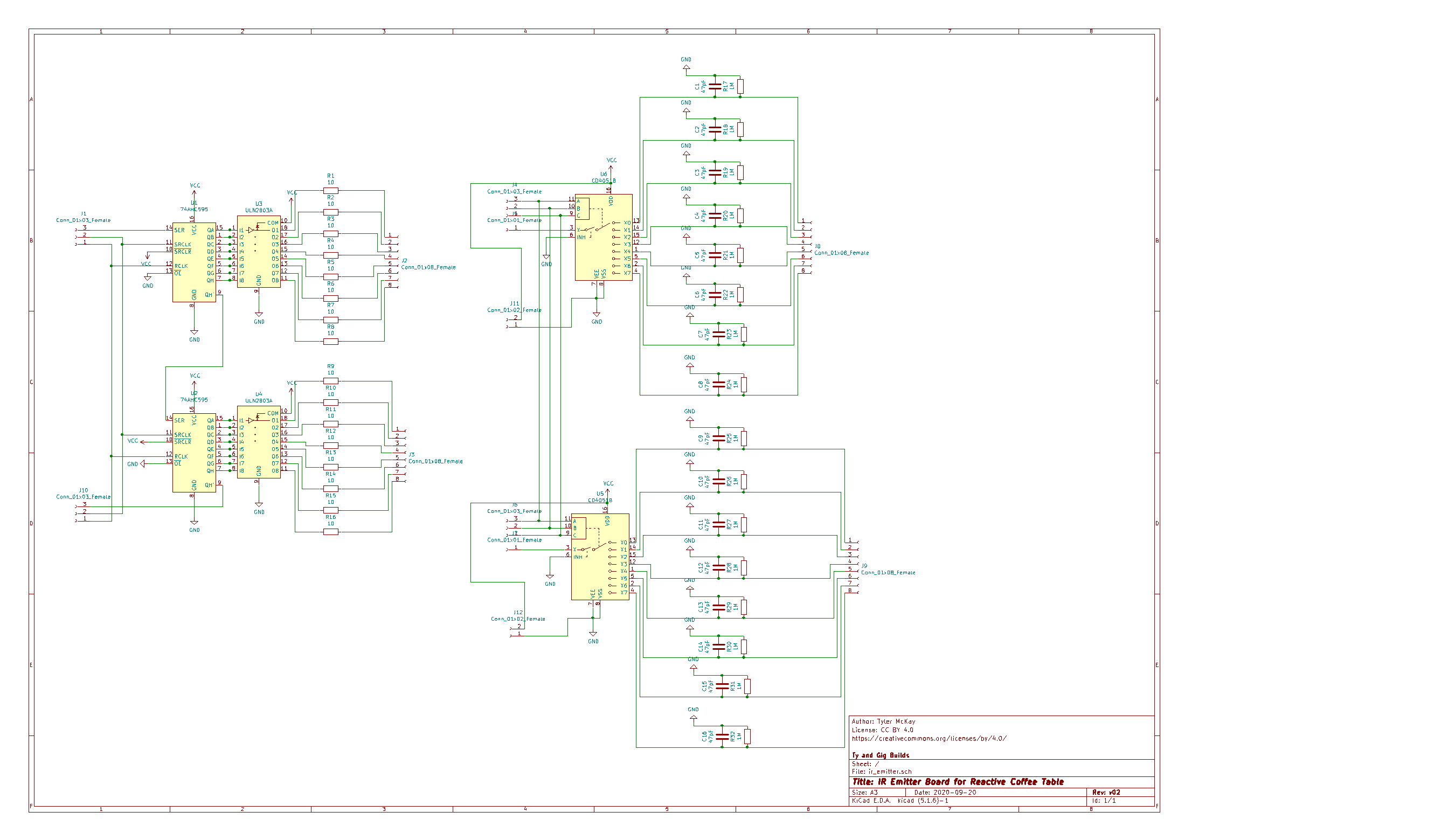Click the 'Author: Tyler McKay' text
Screen dimensions: 1434x840
point(883,721)
